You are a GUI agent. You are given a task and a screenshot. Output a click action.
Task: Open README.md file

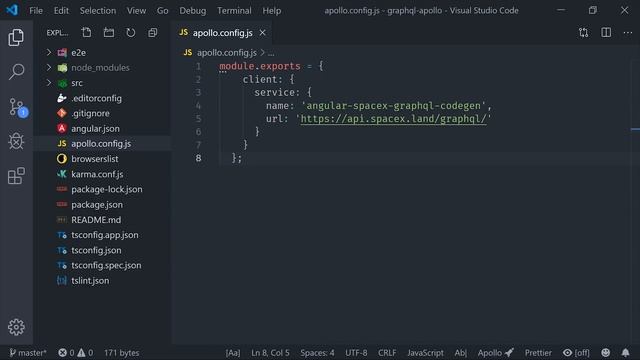96,220
